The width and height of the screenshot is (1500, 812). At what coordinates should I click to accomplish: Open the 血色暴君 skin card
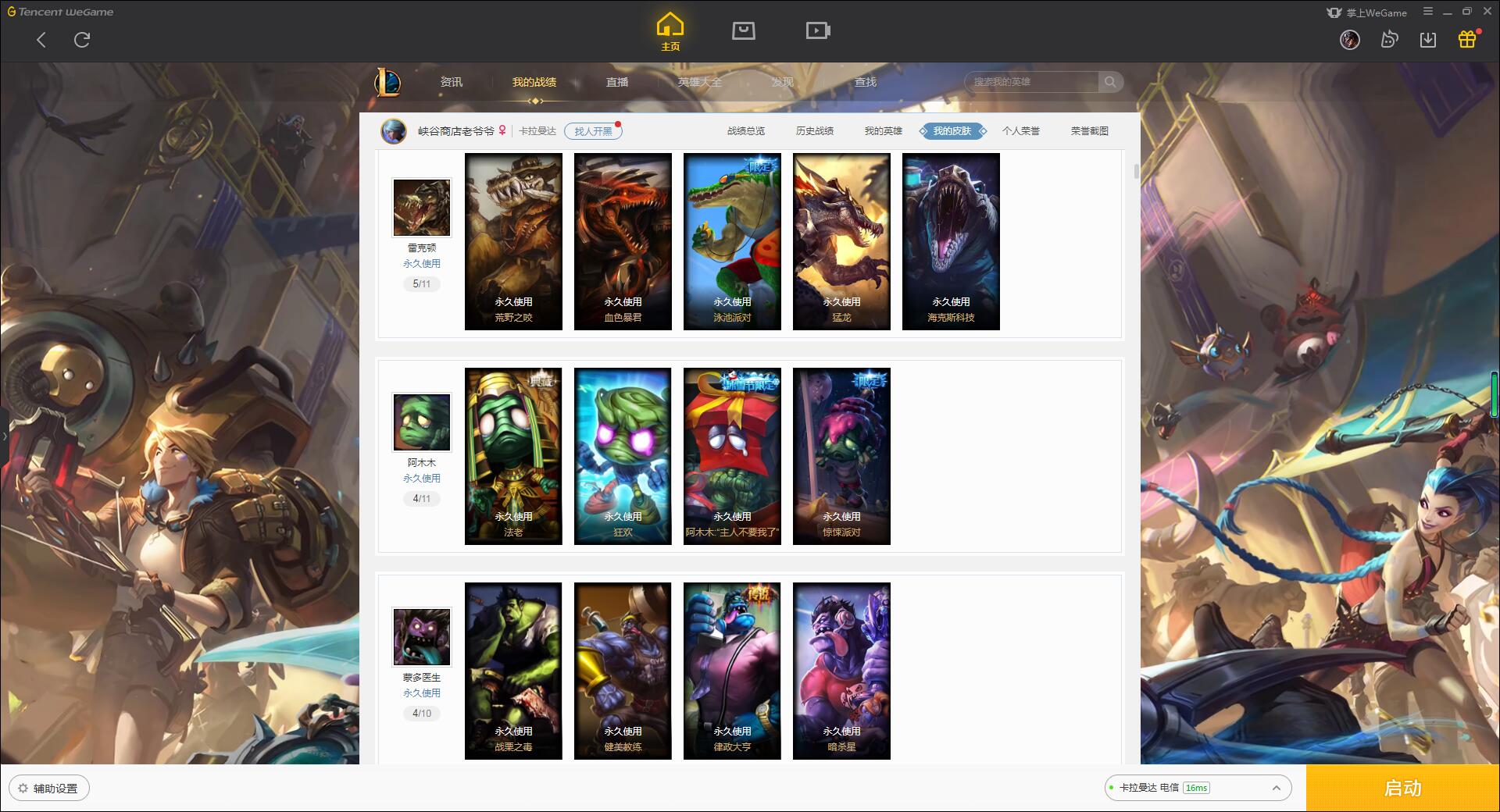623,241
